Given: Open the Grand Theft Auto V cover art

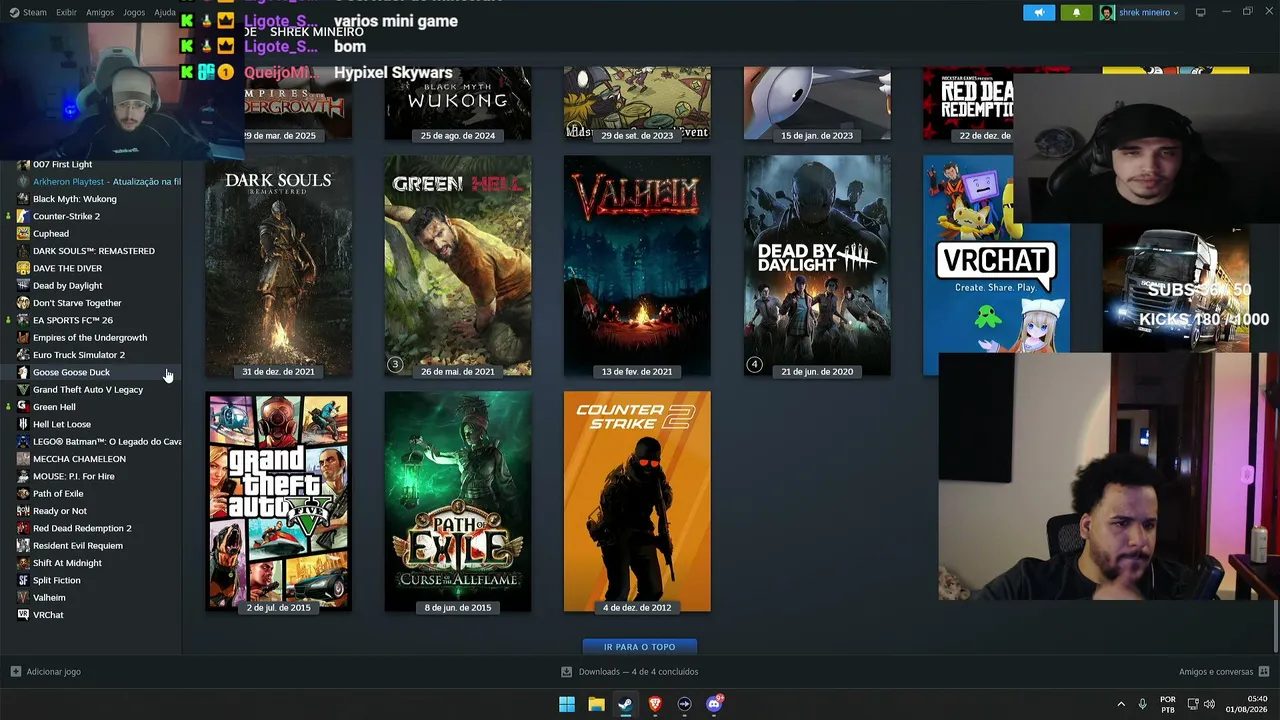Looking at the screenshot, I should 278,502.
